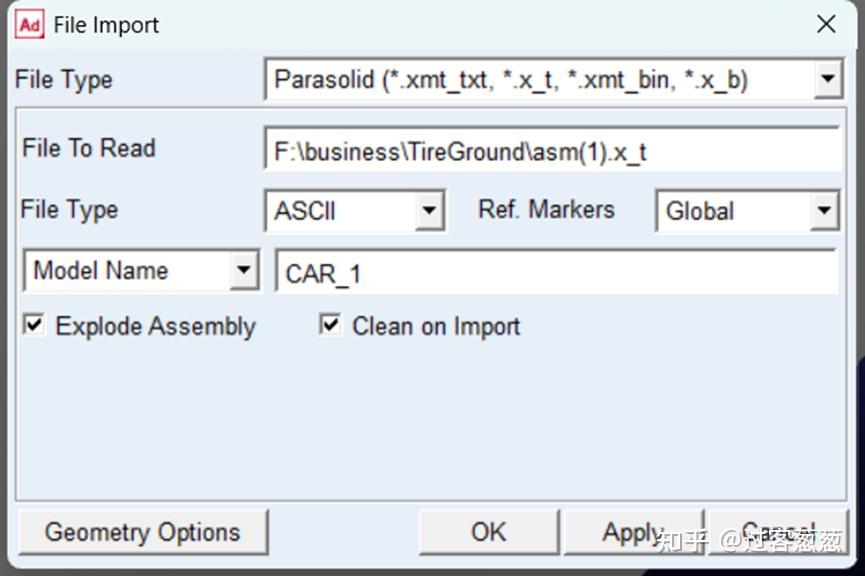Click the CAR_1 model name field

coord(556,272)
